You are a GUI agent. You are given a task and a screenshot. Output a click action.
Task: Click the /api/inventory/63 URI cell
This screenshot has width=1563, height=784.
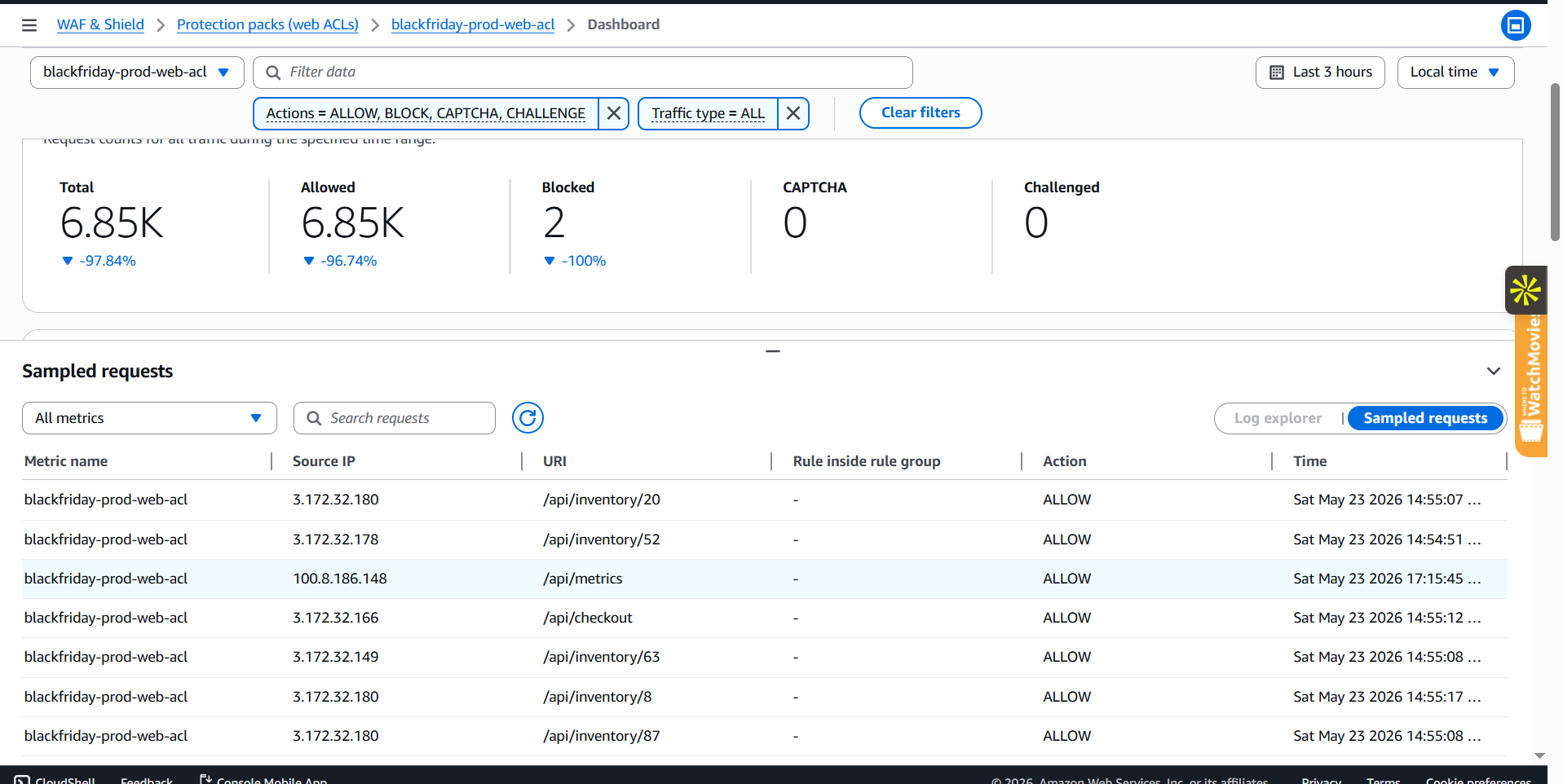coord(602,657)
